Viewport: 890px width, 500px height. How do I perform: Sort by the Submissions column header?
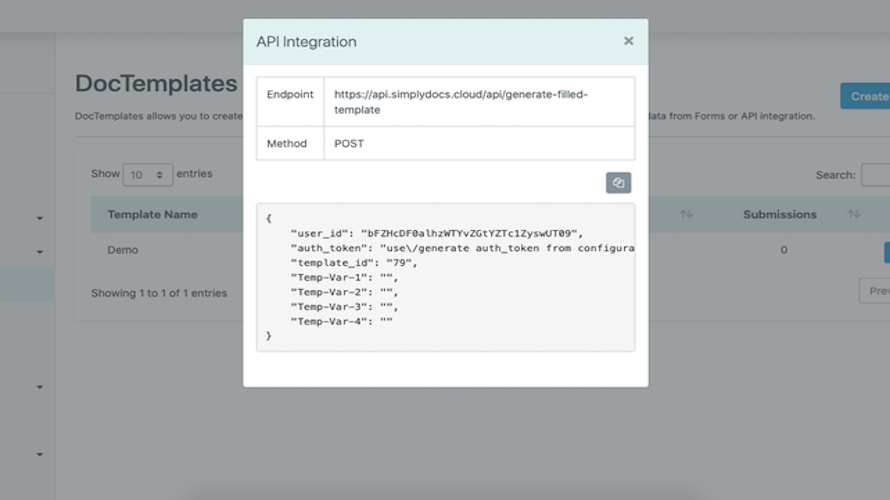pyautogui.click(x=779, y=214)
